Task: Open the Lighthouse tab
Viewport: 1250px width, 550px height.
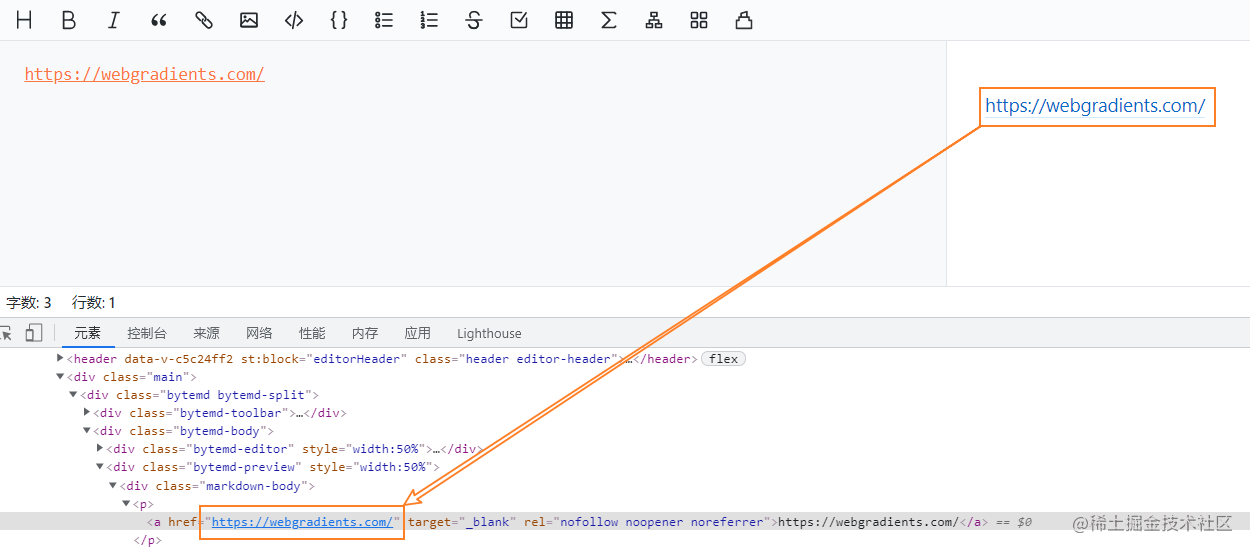Action: [x=489, y=333]
